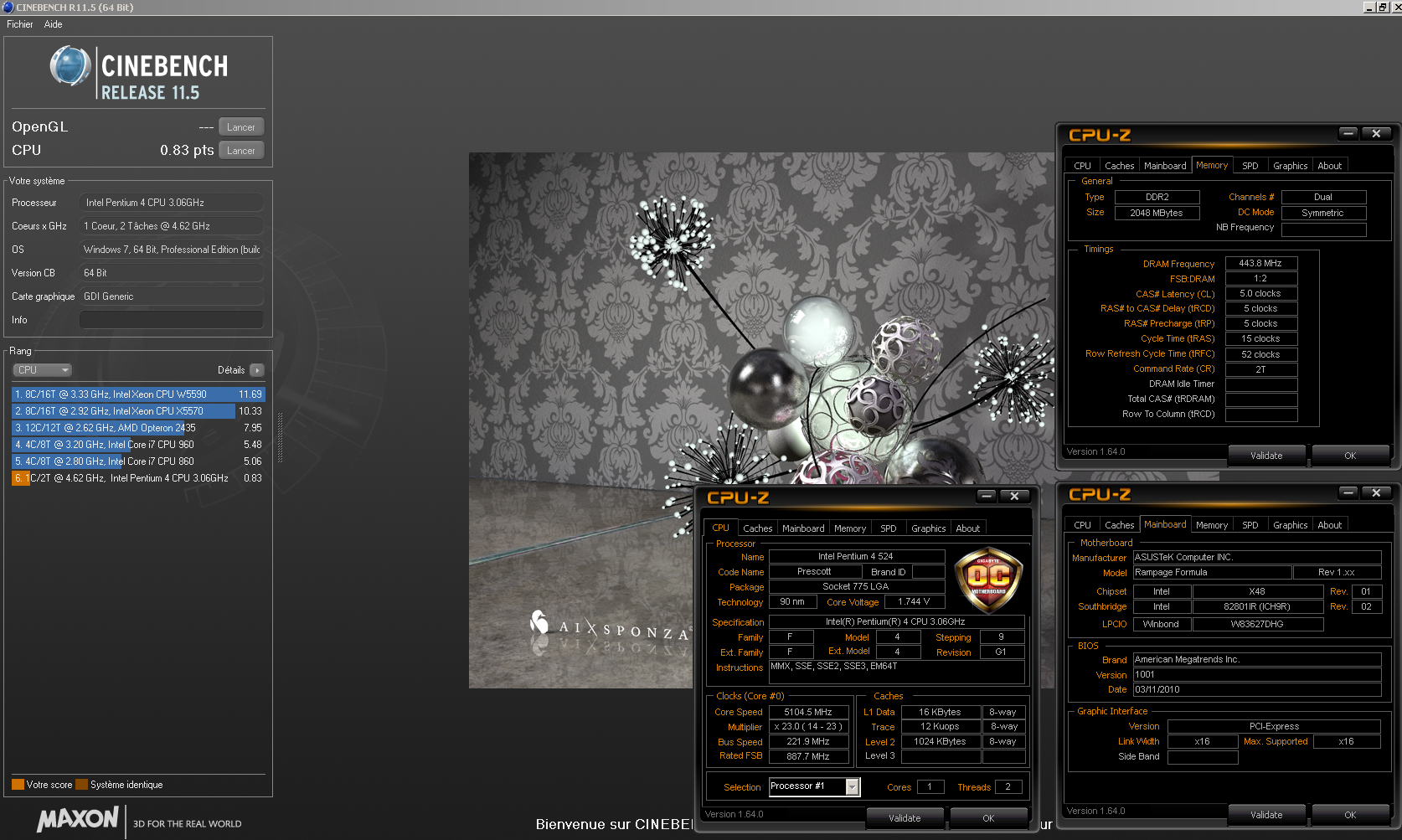Click Validate in CPU-Z Memory window

point(1266,456)
